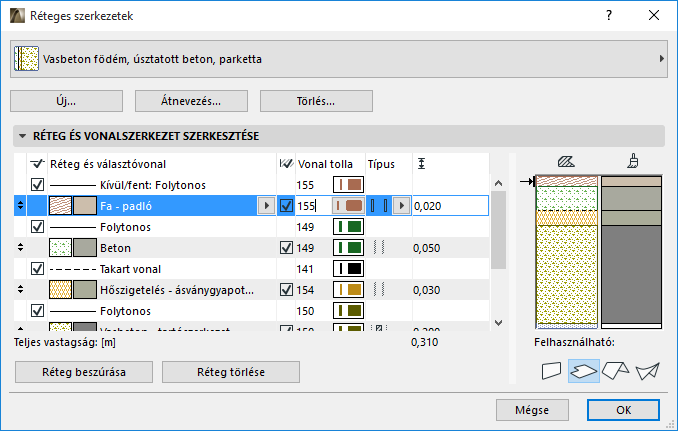Viewport: 678px width, 431px height.
Task: Click the Réteg törlése button
Action: pos(231,372)
